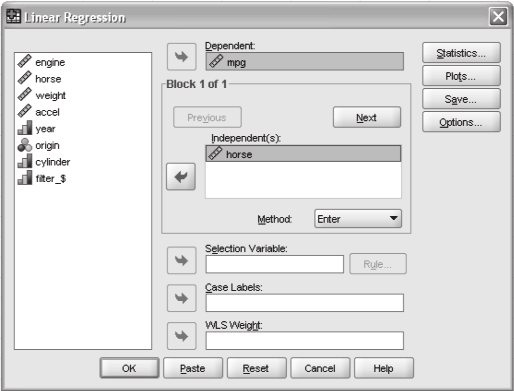The width and height of the screenshot is (514, 391).
Task: Click the Linear Regression title bar icon
Action: (14, 16)
